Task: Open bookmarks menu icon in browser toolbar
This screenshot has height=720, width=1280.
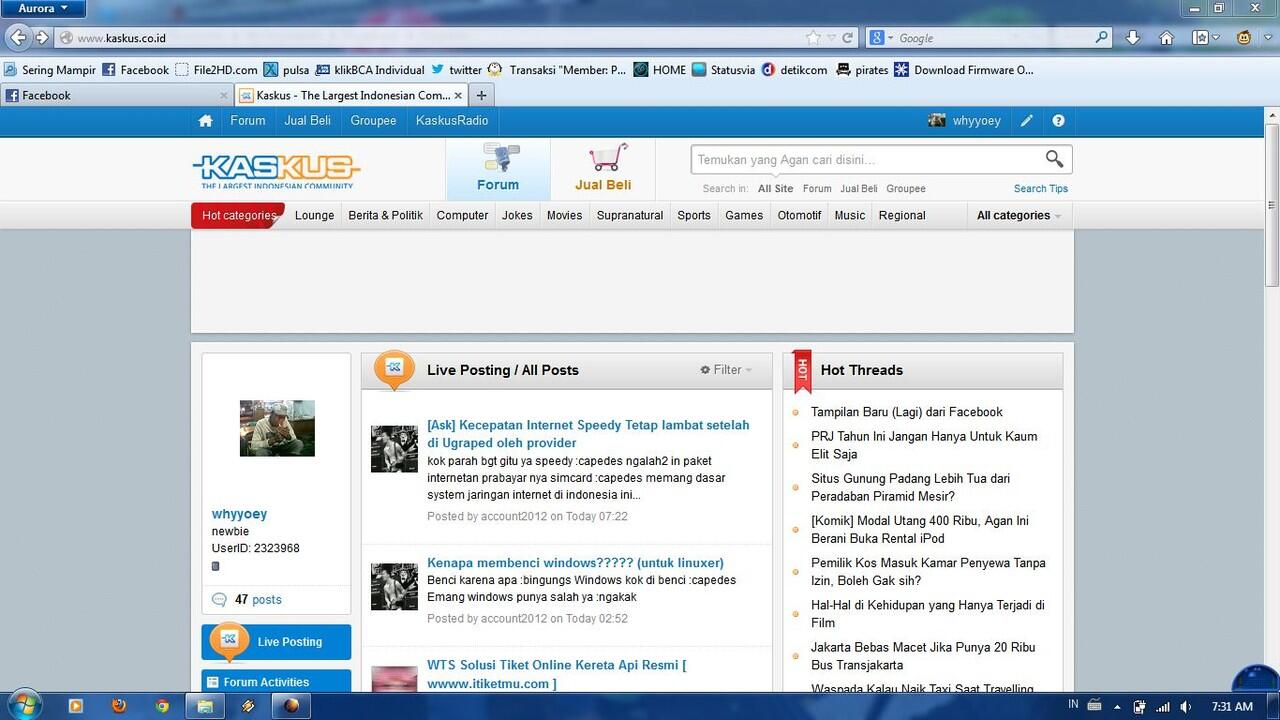Action: pos(1200,38)
